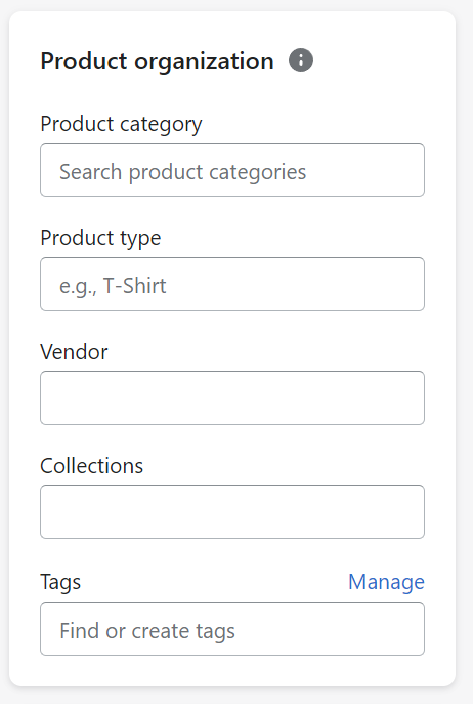Click the Product organization heading
The height and width of the screenshot is (704, 473).
click(157, 62)
